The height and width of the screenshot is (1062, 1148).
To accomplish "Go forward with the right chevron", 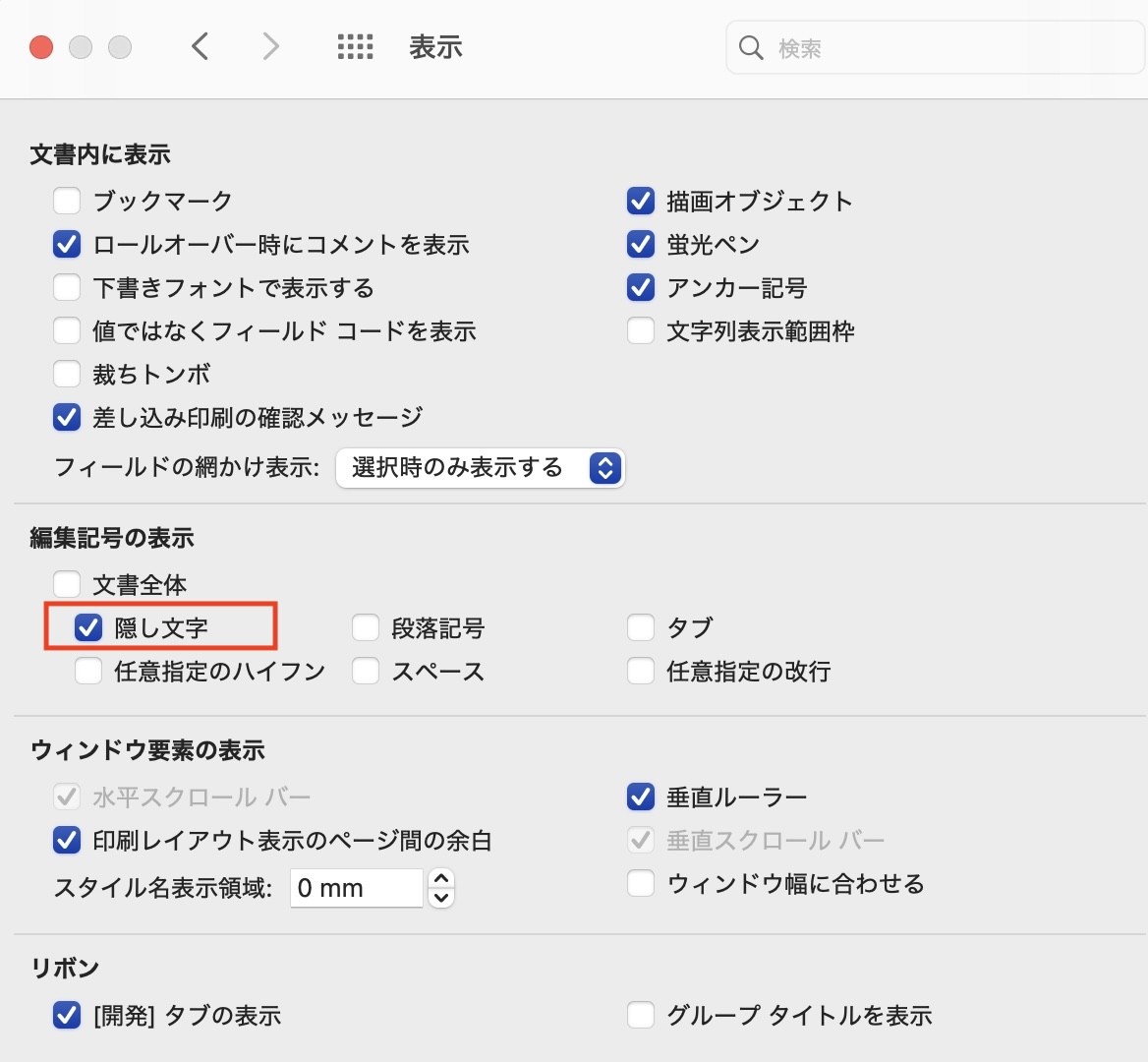I will point(271,47).
